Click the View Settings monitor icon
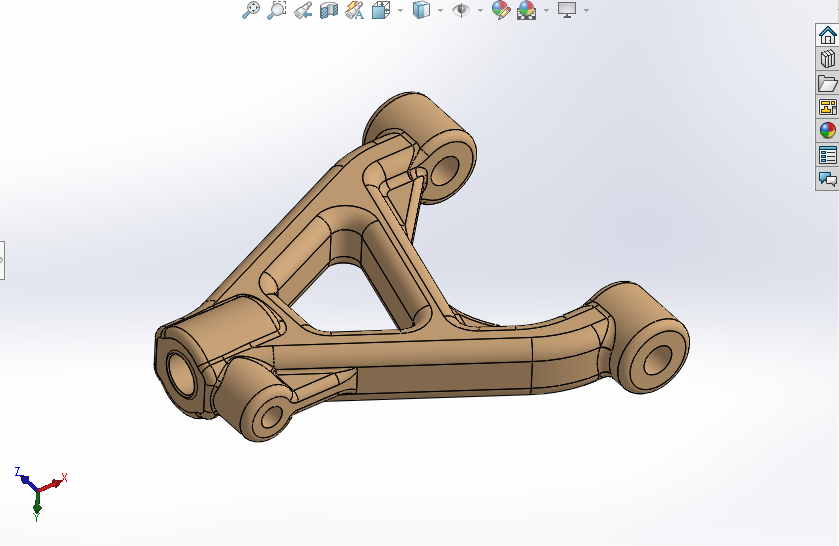 567,10
